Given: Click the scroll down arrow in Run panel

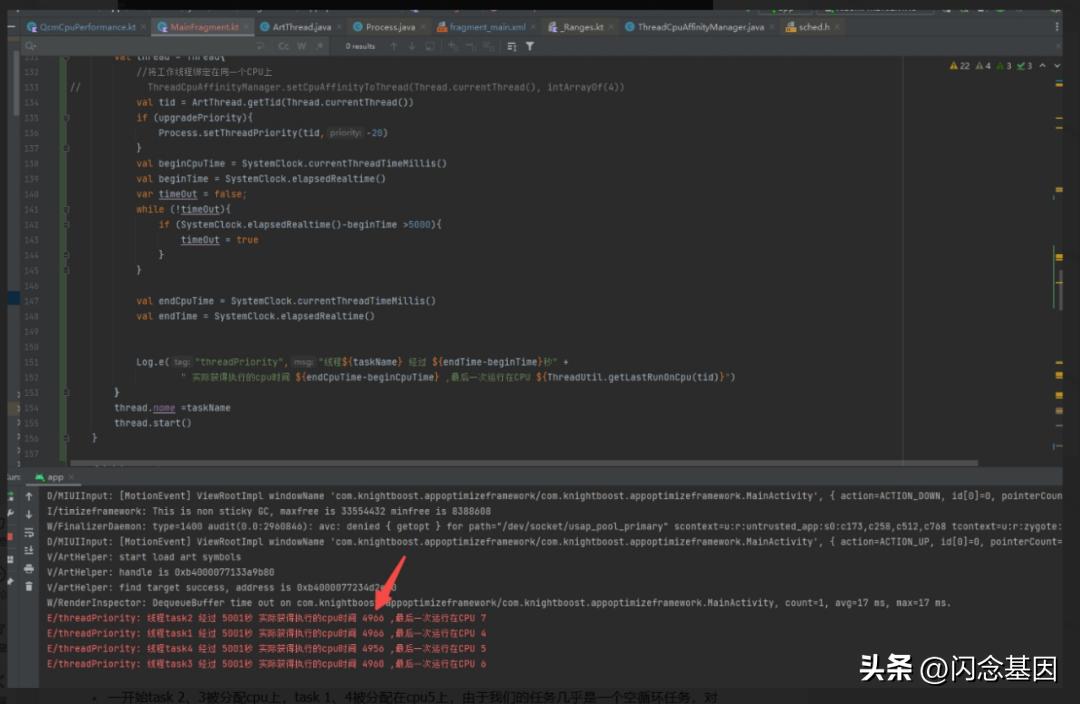Looking at the screenshot, I should pos(29,515).
